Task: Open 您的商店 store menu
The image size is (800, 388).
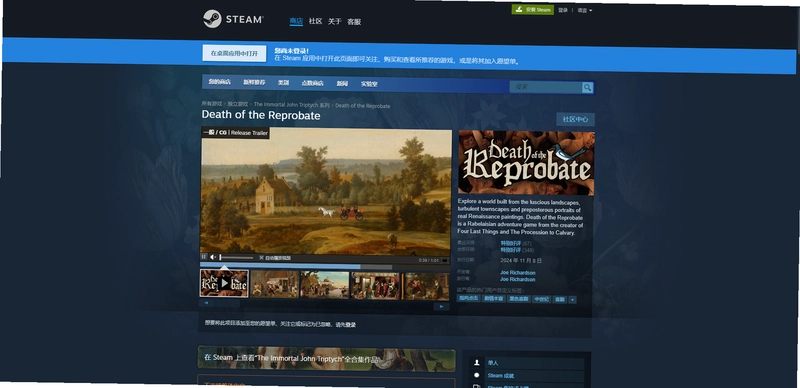Action: point(219,82)
